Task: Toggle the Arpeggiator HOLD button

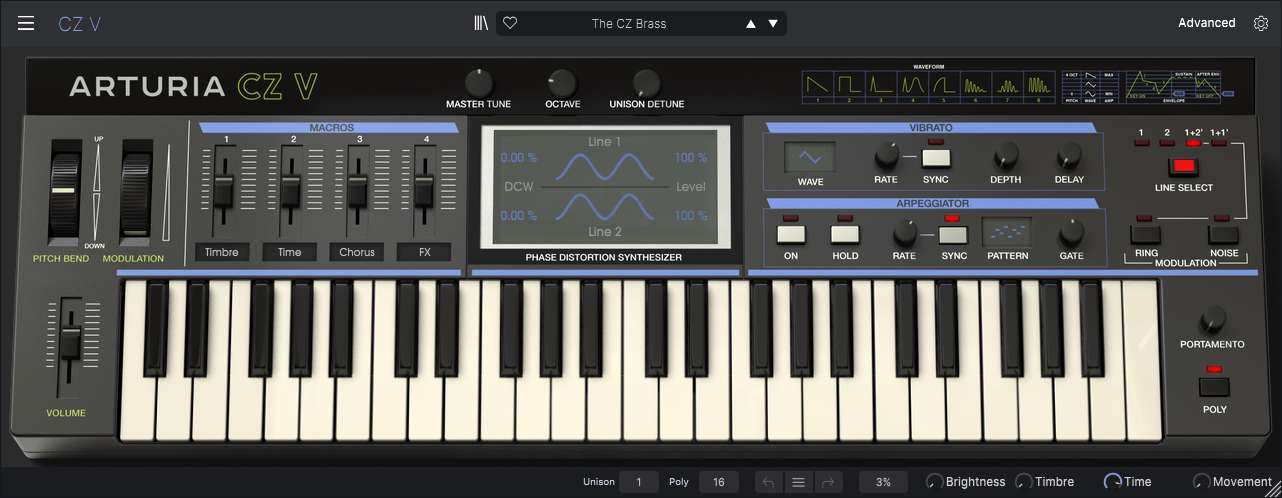Action: (x=845, y=235)
